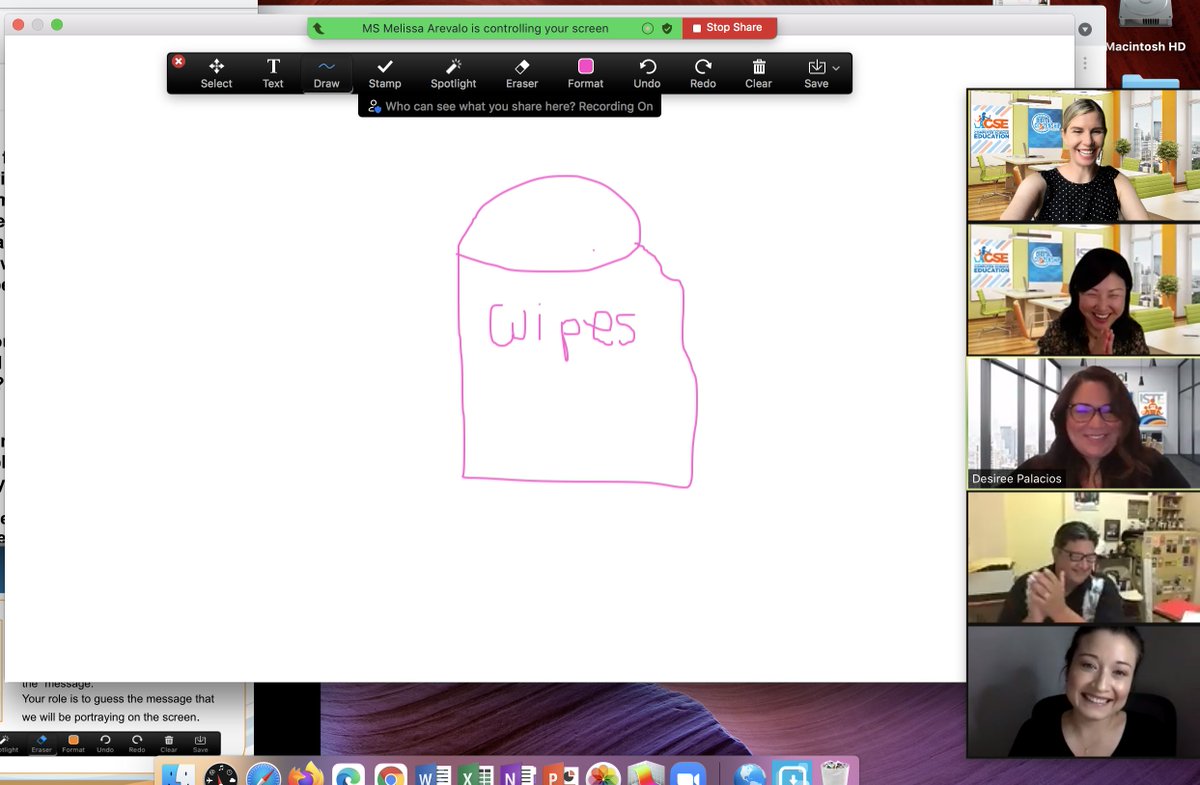Viewport: 1200px width, 785px height.
Task: Redo the annotation in the top toolbar
Action: [x=703, y=73]
